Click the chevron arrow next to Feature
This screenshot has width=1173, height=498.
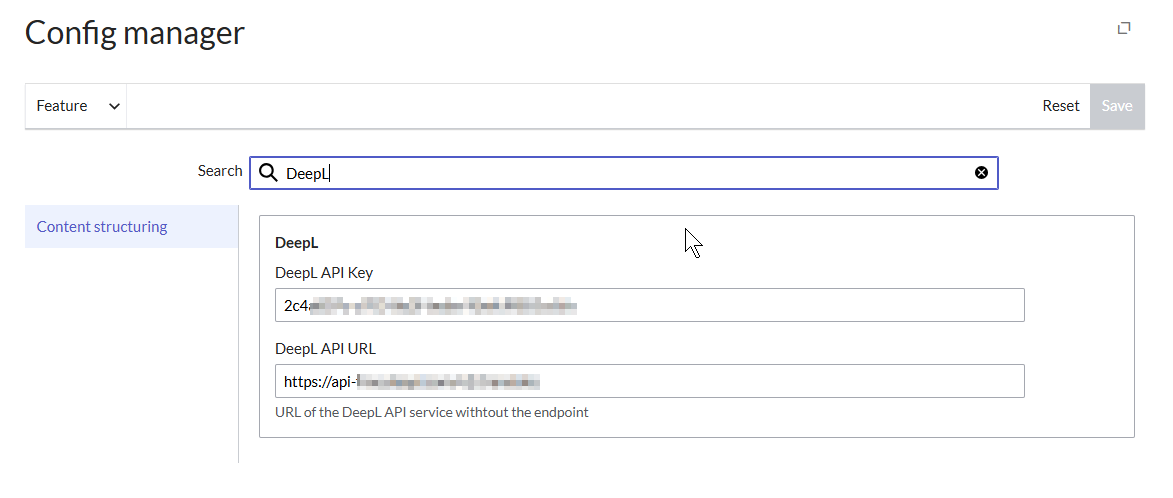tap(114, 106)
